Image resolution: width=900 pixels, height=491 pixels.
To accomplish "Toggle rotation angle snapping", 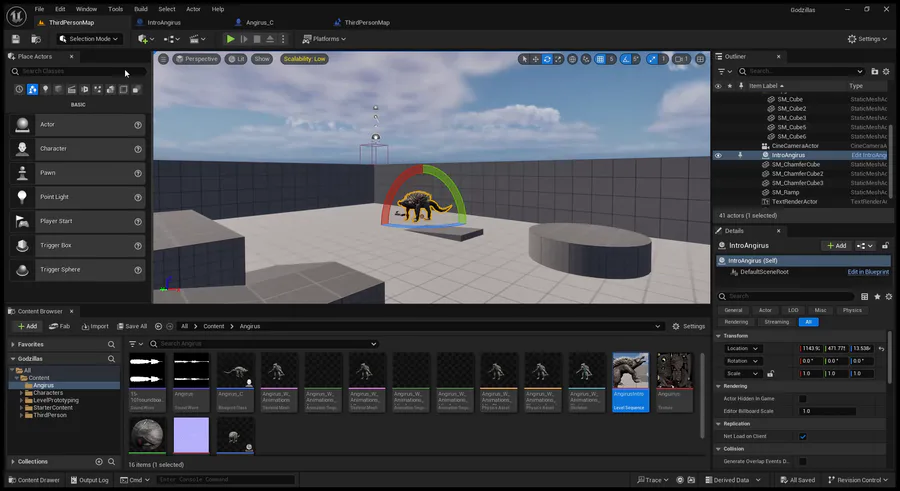I will (x=626, y=59).
